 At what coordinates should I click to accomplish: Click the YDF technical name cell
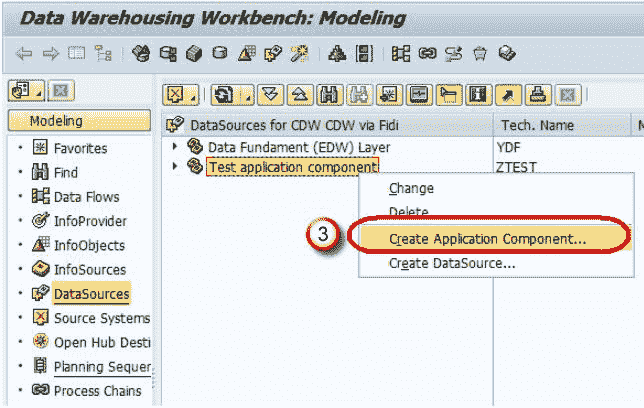(508, 147)
